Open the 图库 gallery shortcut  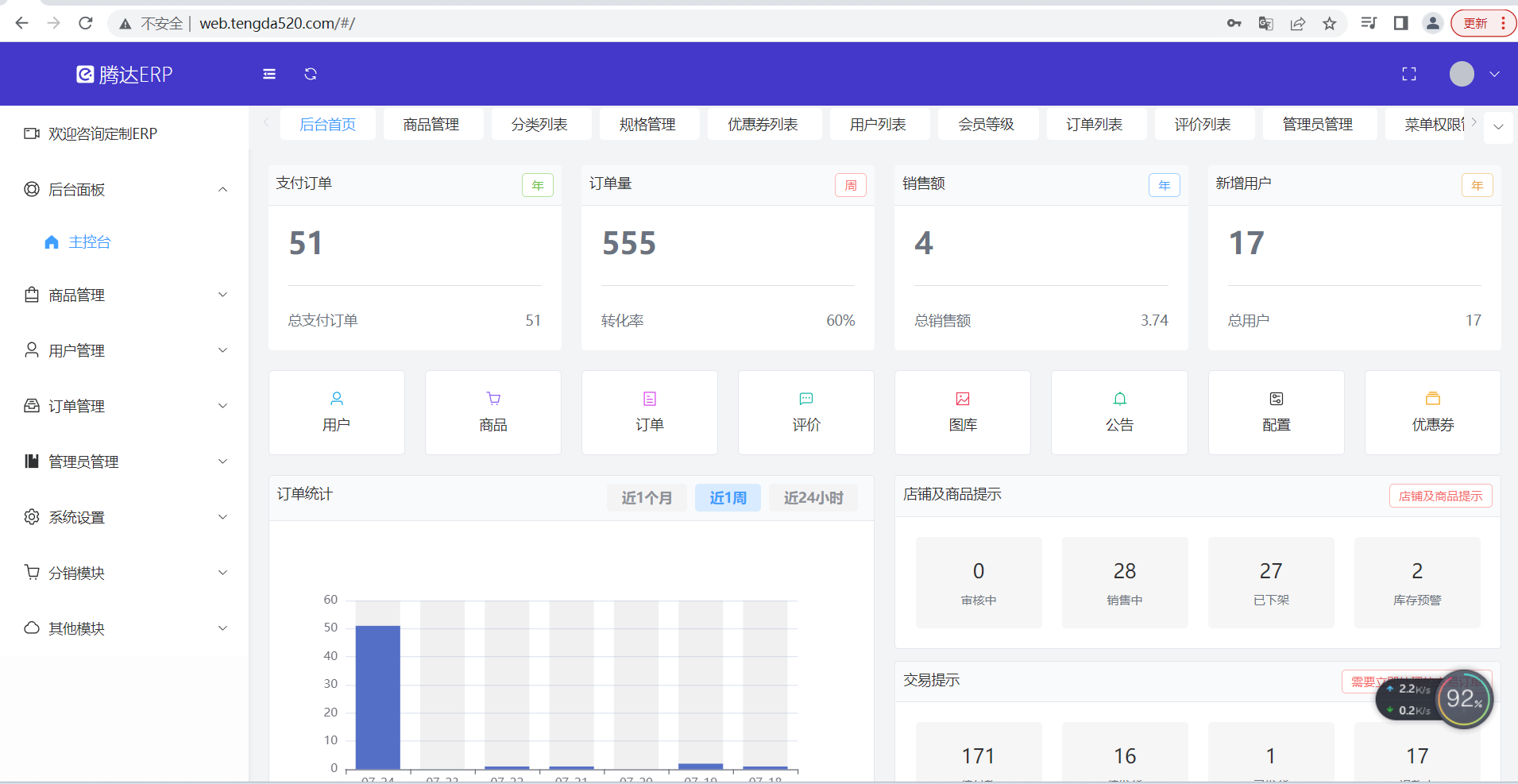click(x=962, y=412)
